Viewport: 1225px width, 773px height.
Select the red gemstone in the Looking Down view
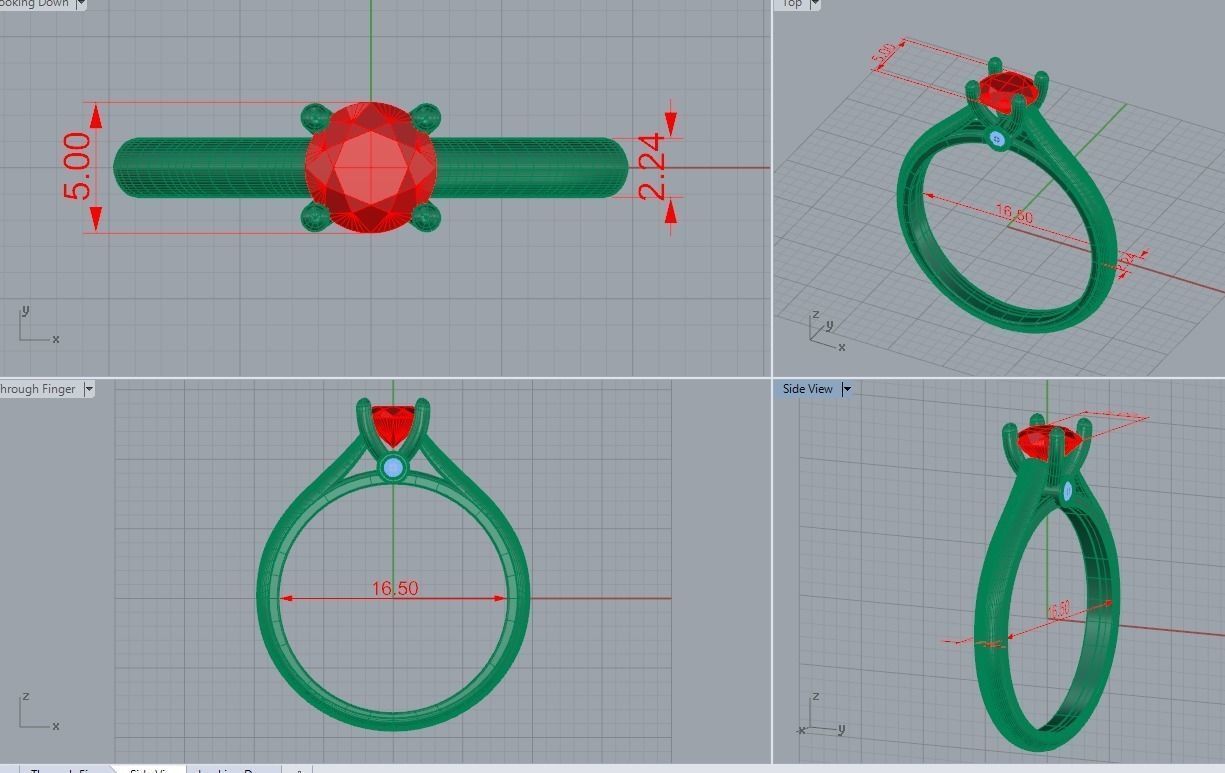tap(371, 168)
